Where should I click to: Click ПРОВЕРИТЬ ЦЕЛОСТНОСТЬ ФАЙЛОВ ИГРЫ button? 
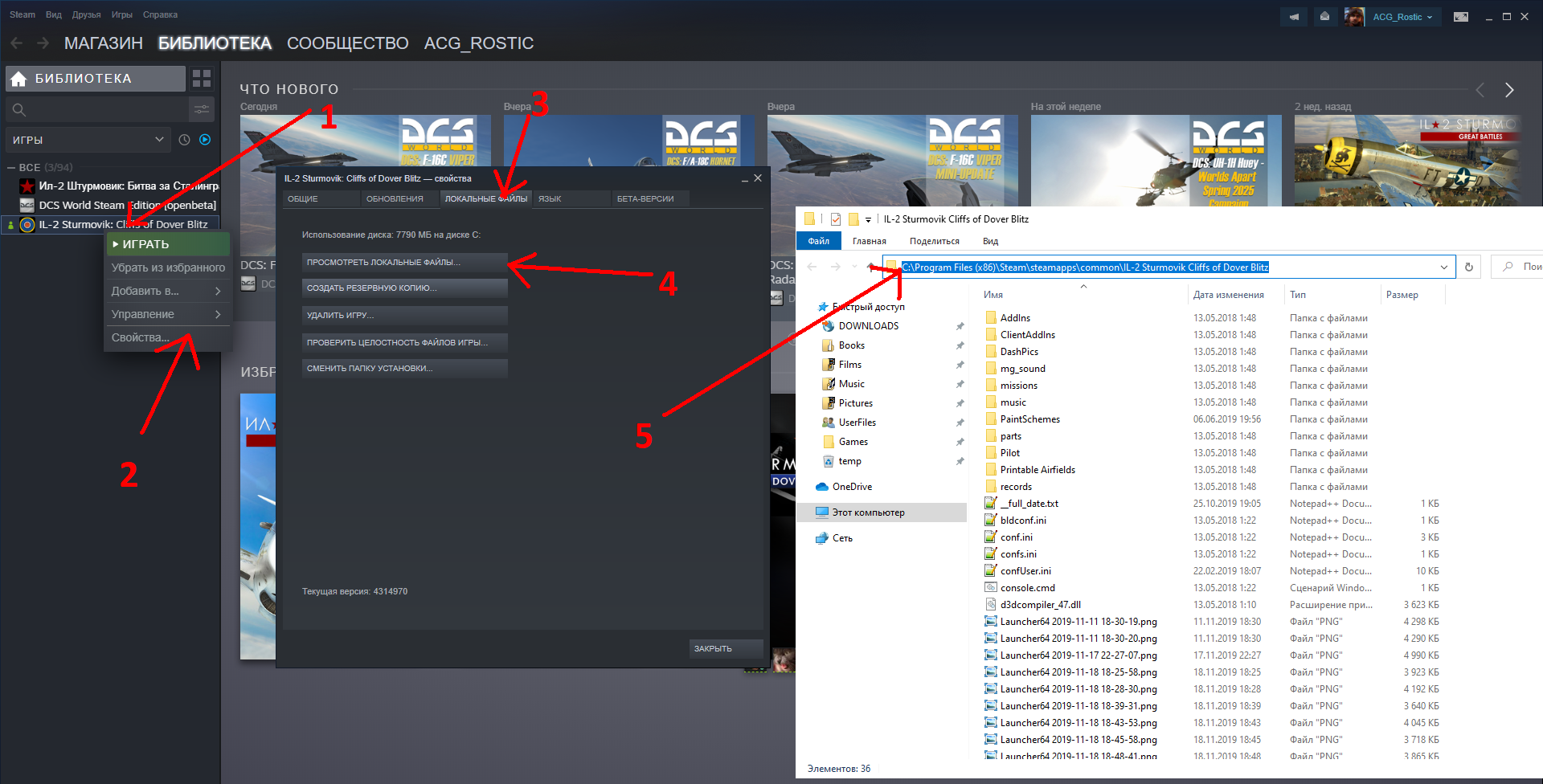coord(405,342)
